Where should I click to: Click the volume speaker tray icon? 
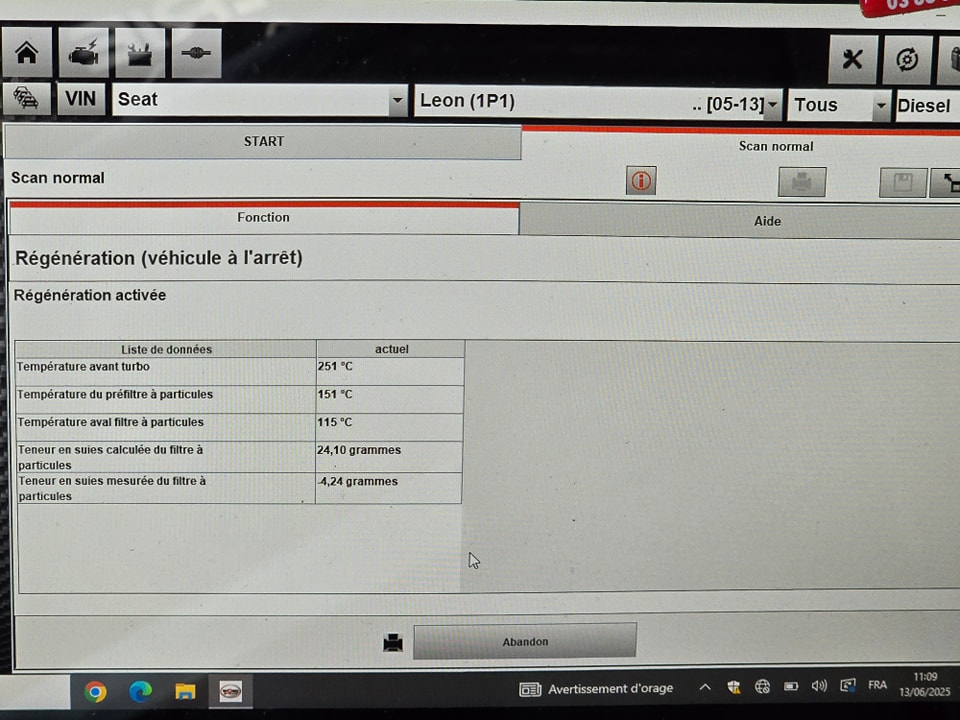[x=819, y=686]
